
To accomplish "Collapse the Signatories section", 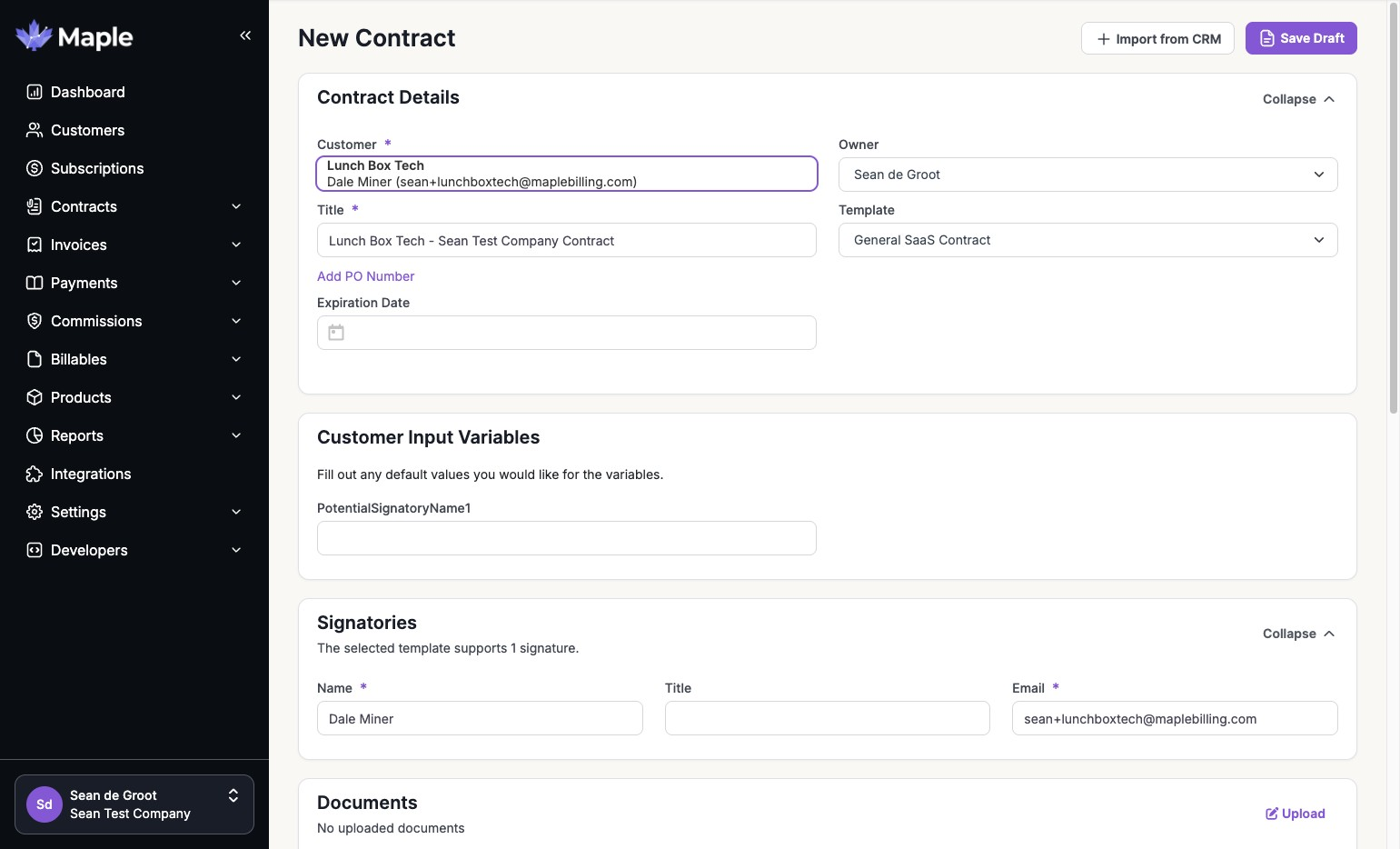I will click(1298, 634).
